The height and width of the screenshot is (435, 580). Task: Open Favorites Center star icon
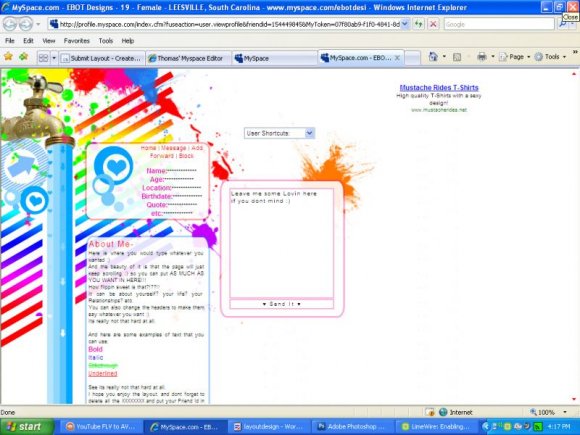coord(8,57)
